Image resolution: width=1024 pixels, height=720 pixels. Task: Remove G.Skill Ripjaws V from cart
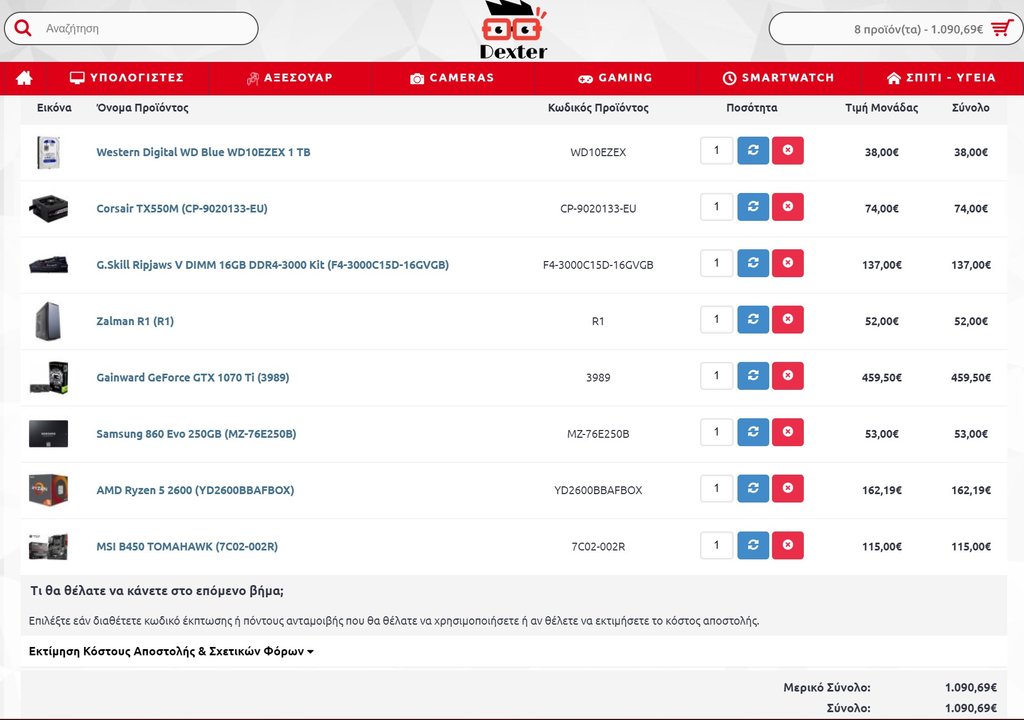click(788, 263)
